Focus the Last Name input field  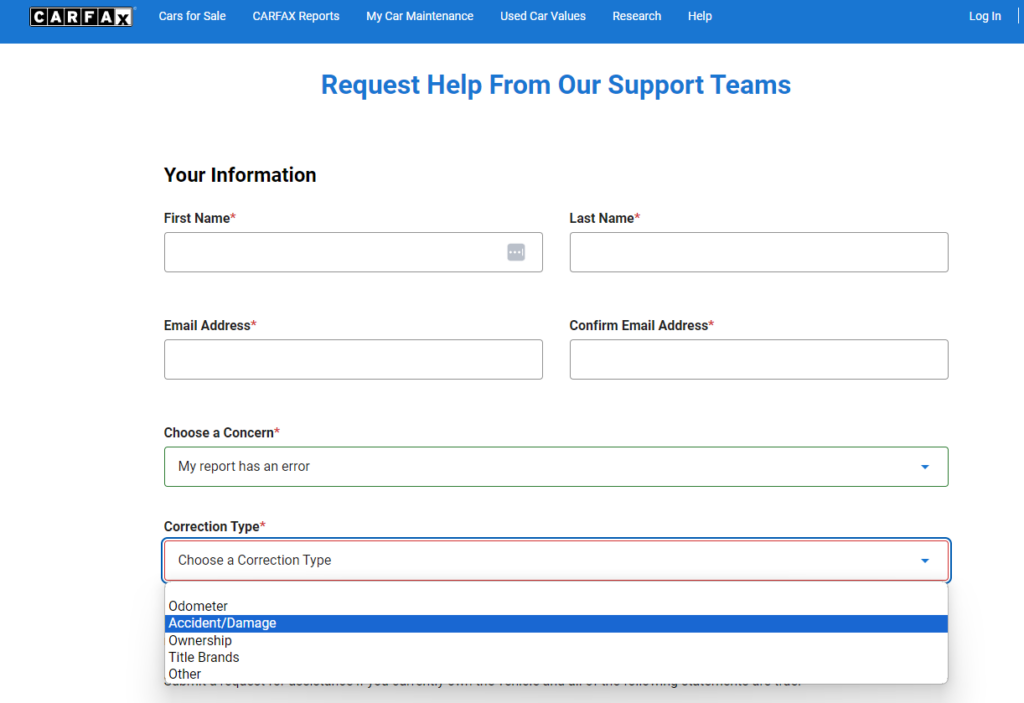pyautogui.click(x=758, y=252)
